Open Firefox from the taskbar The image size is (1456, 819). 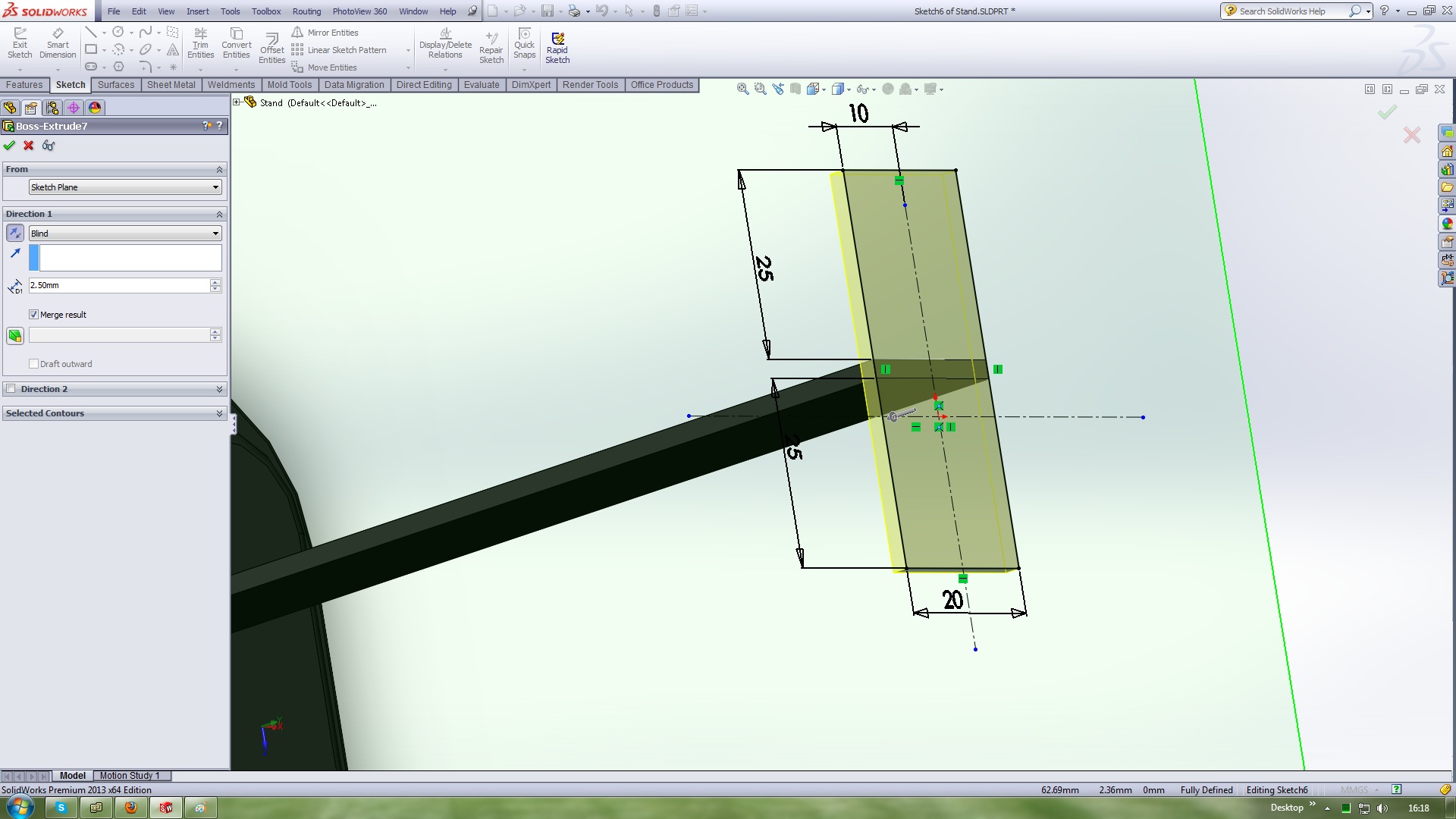pyautogui.click(x=130, y=808)
